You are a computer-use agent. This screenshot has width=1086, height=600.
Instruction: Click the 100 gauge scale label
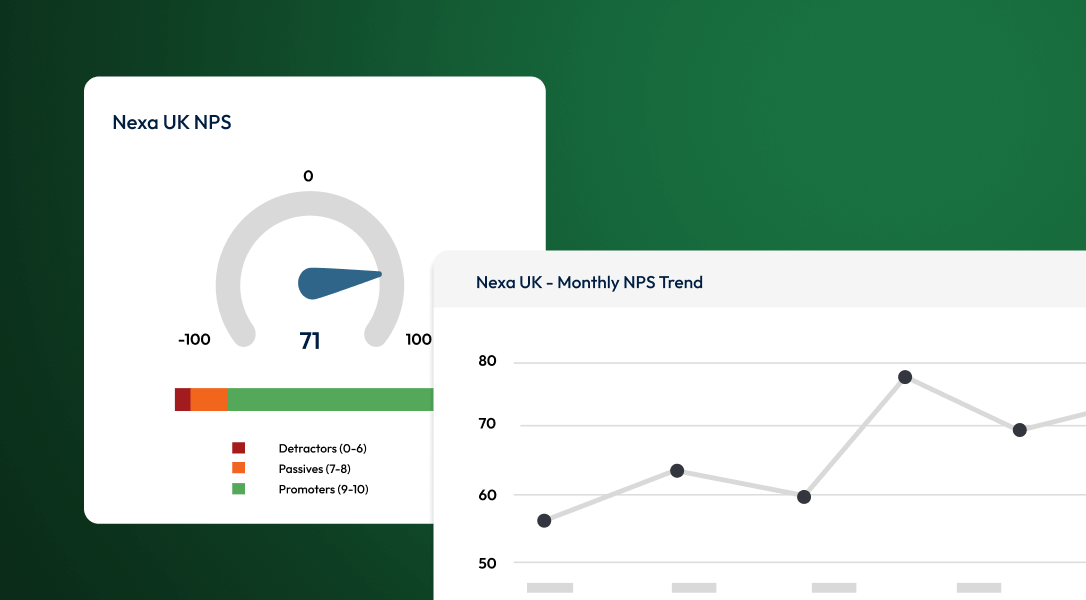tap(420, 339)
